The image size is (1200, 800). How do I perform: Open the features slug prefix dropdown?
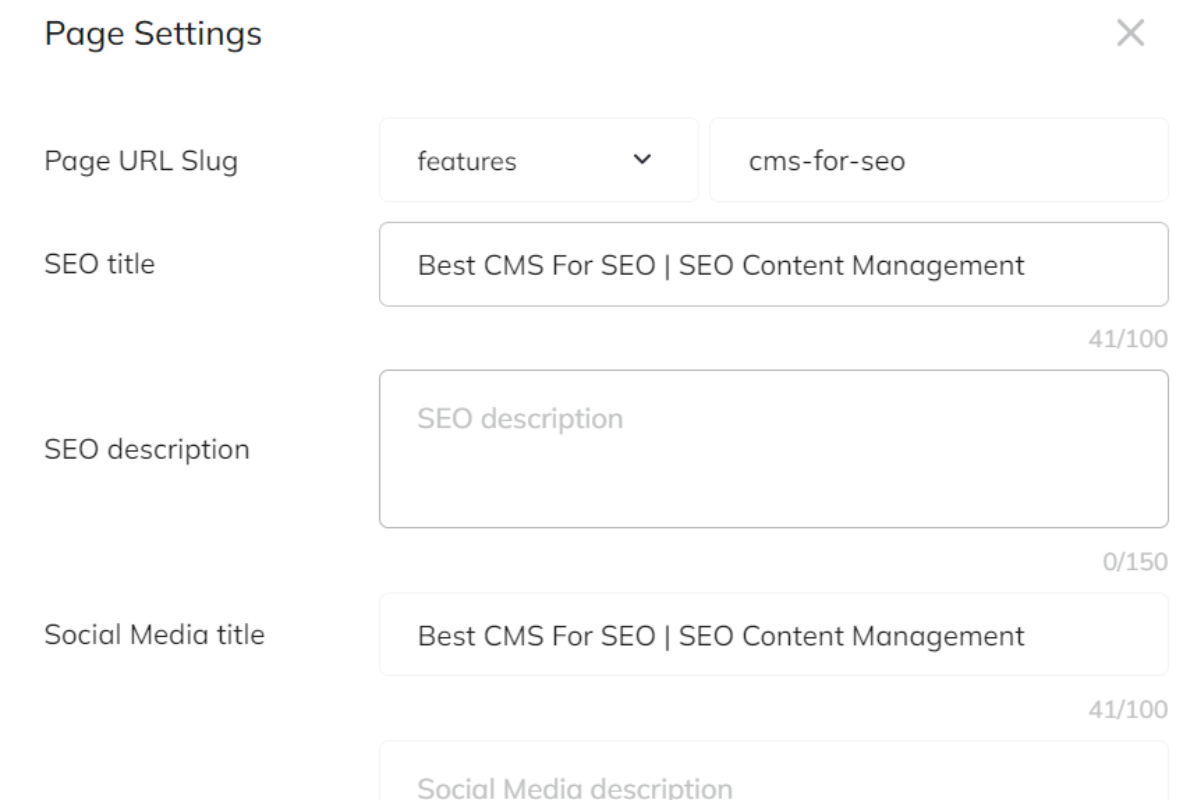point(538,160)
